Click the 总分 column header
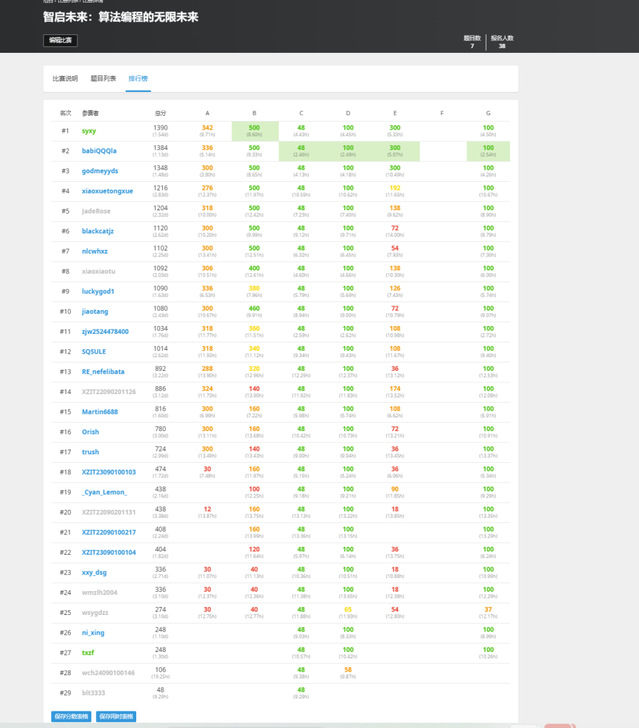This screenshot has width=639, height=728. click(160, 113)
